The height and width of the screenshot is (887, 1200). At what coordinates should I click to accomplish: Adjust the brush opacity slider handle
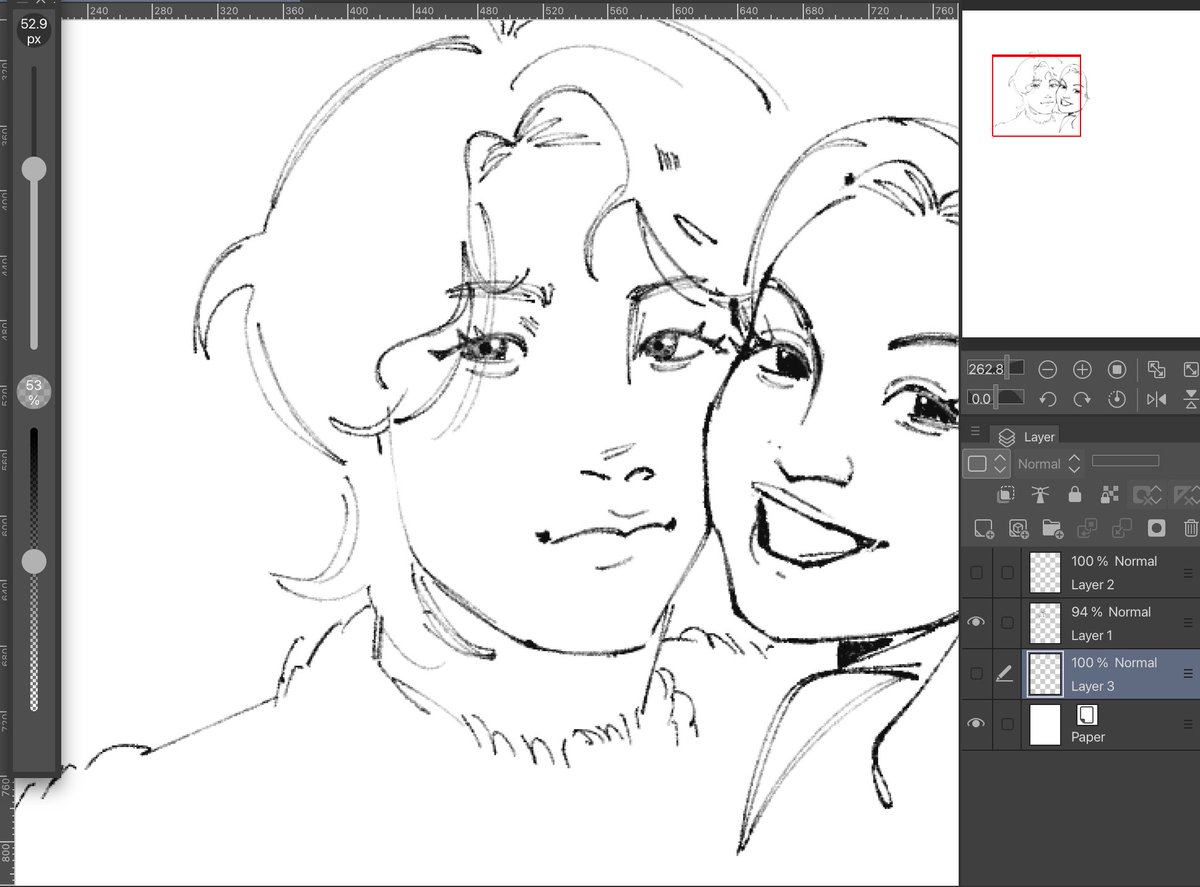pyautogui.click(x=34, y=561)
